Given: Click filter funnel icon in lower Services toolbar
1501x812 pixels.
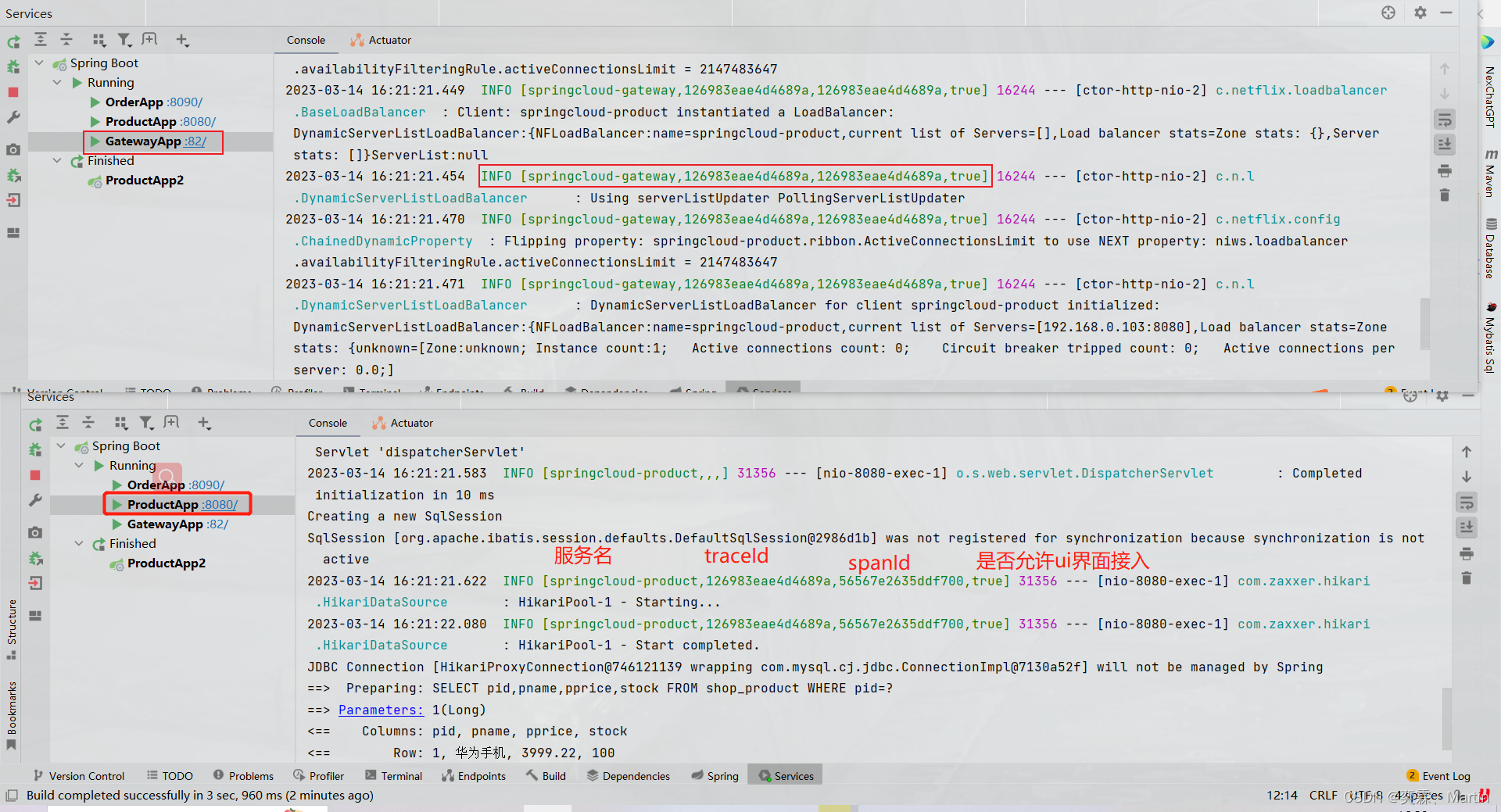Looking at the screenshot, I should pyautogui.click(x=146, y=423).
